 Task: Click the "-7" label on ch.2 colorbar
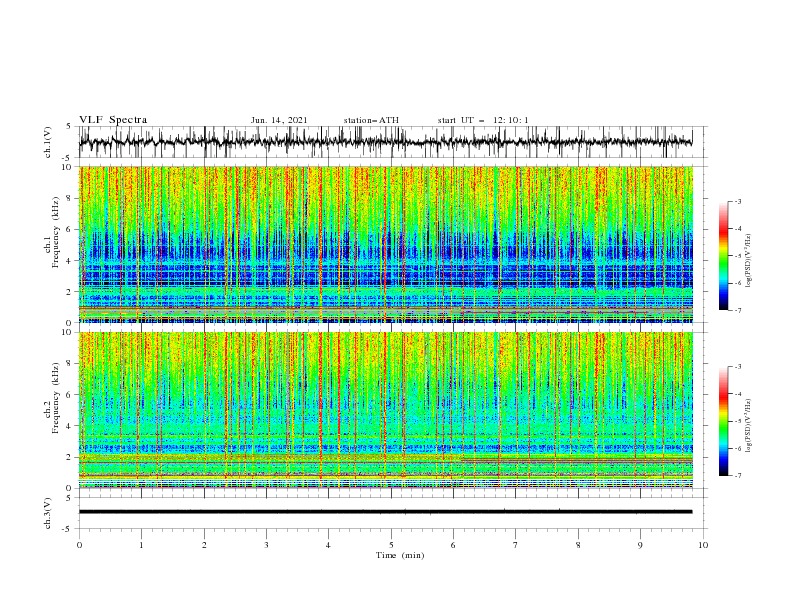point(737,475)
